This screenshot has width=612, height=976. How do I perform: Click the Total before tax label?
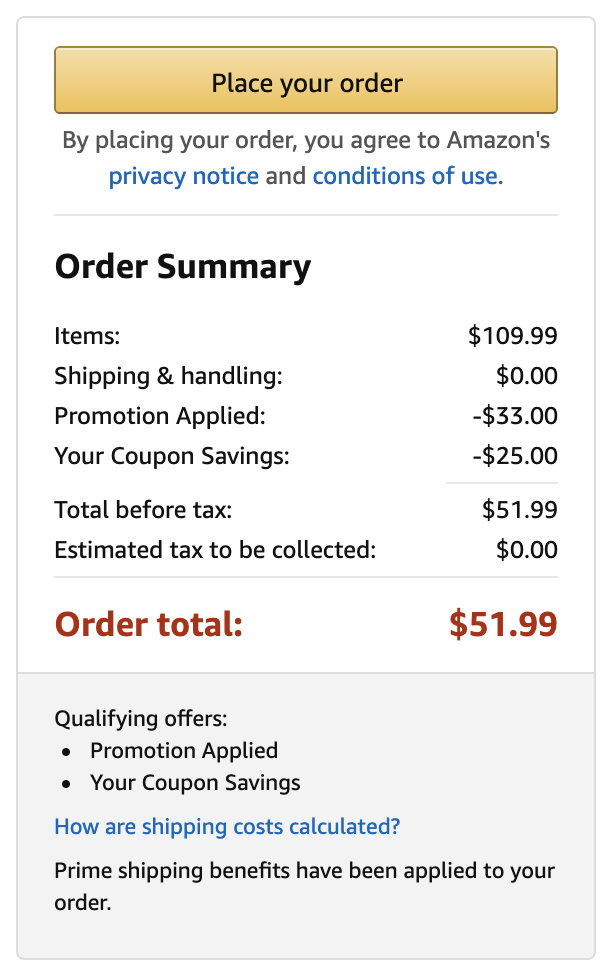(143, 510)
